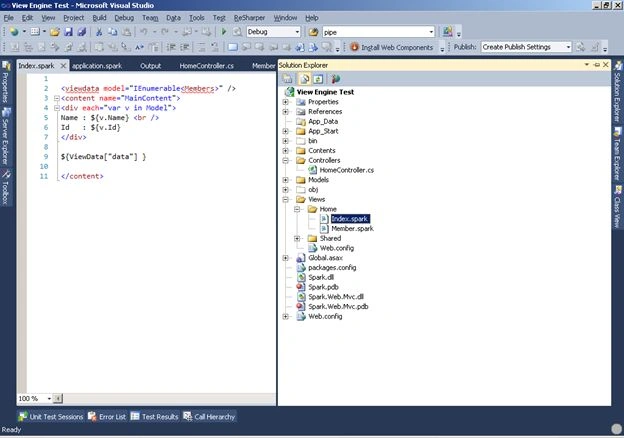The height and width of the screenshot is (438, 624).
Task: Expand the Models folder
Action: point(285,180)
